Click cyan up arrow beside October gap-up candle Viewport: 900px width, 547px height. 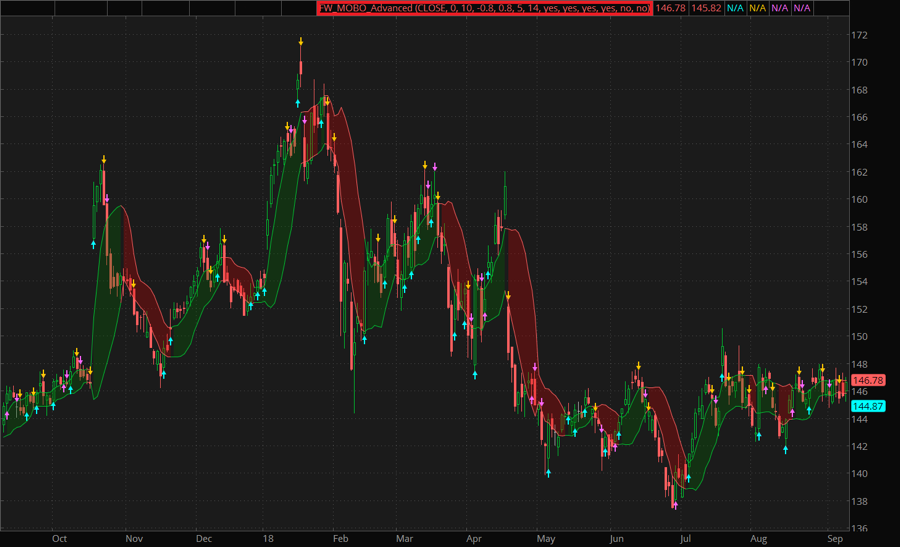pos(94,243)
